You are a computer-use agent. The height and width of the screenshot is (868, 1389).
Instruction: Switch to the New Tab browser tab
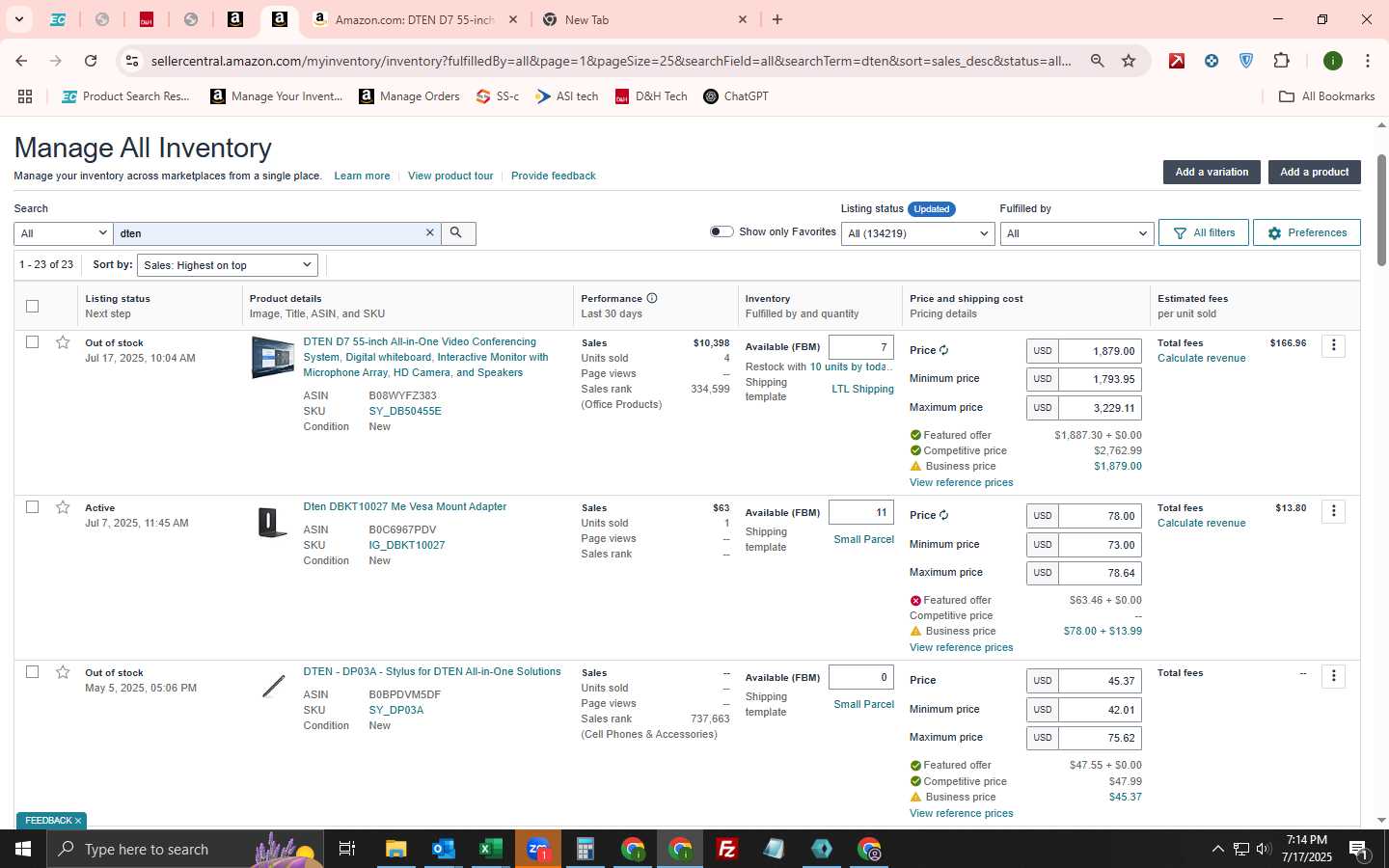point(644,19)
